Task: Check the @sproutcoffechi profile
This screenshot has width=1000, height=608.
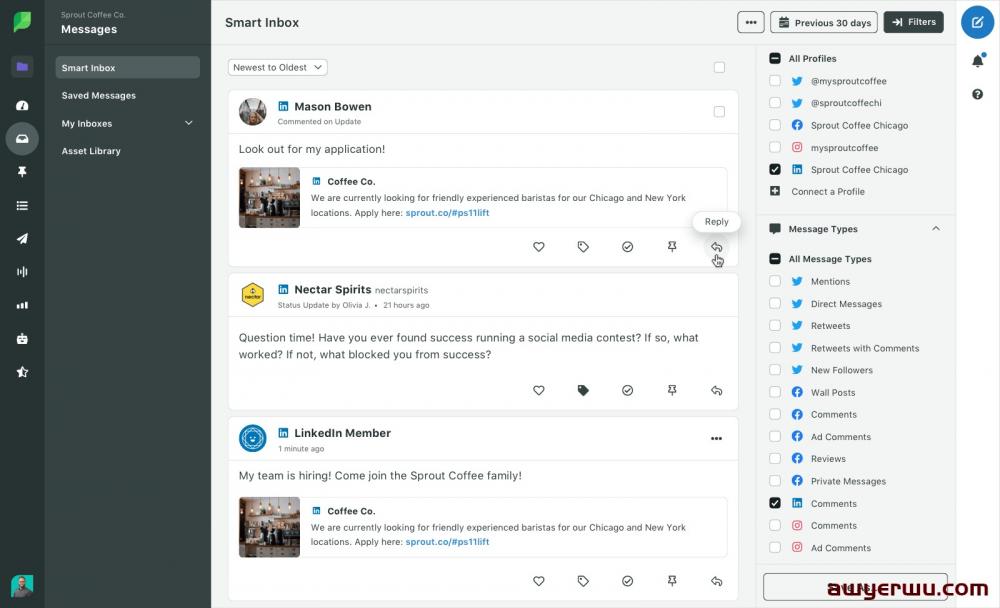Action: 775,103
